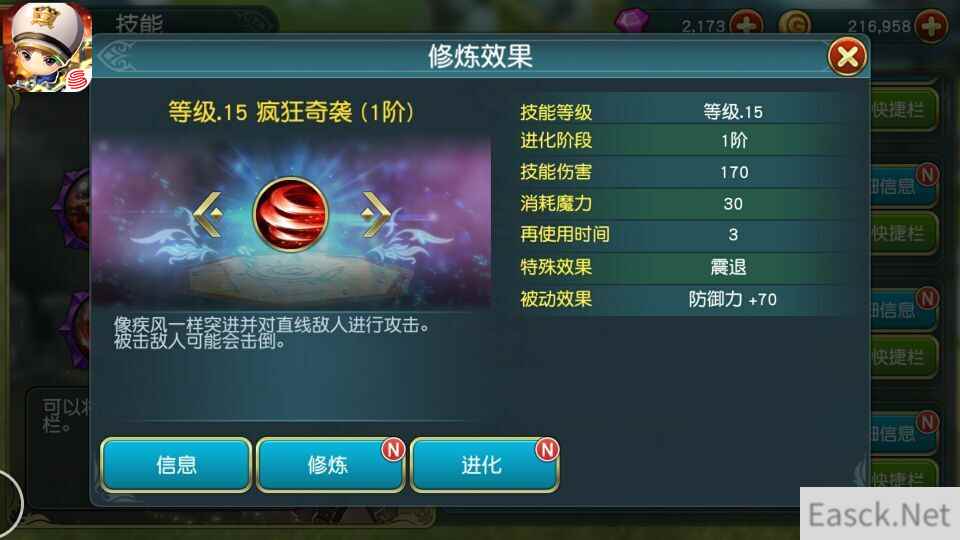Viewport: 960px width, 540px height.
Task: Click the gold coin currency icon
Action: (795, 24)
